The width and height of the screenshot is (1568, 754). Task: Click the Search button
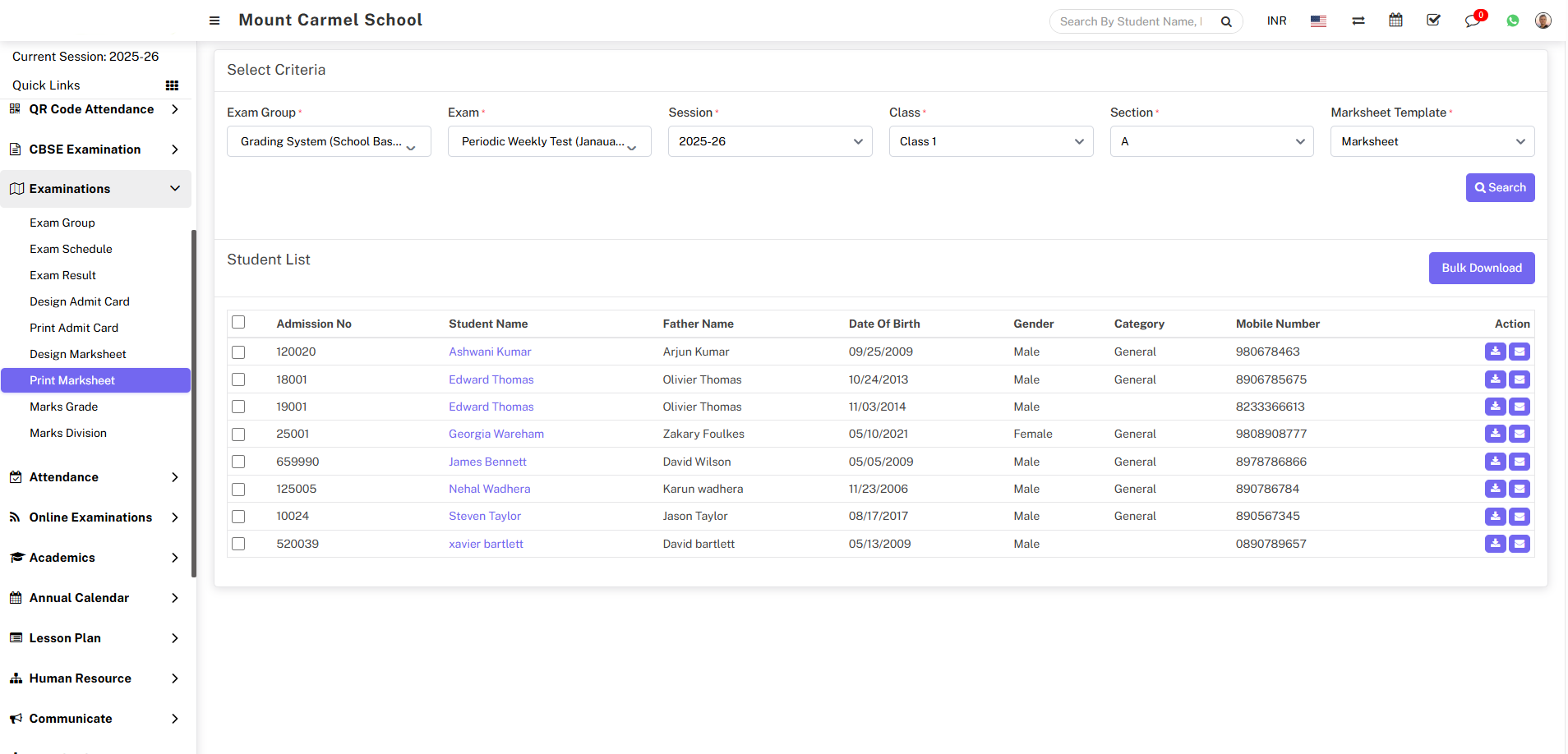(x=1500, y=187)
